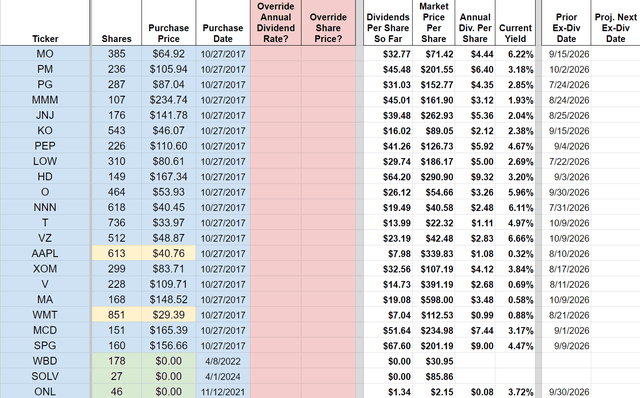This screenshot has width=640, height=398.
Task: Select the WMT ticker cell
Action: point(45,315)
